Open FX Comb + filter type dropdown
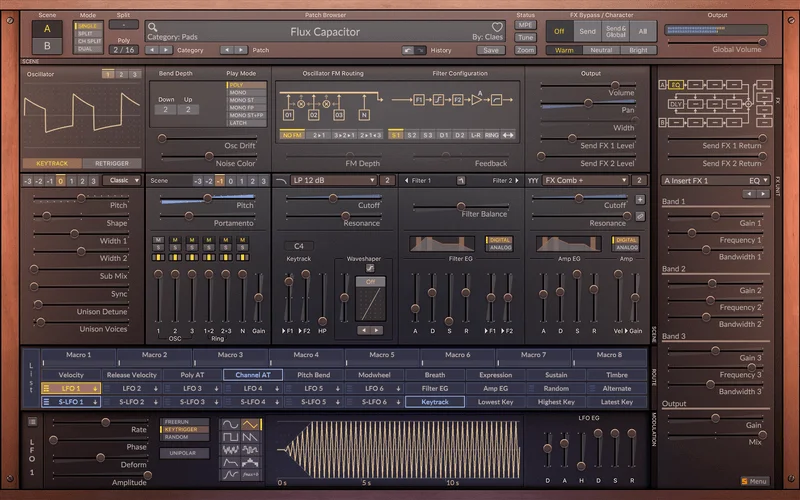The width and height of the screenshot is (800, 500). coord(585,181)
